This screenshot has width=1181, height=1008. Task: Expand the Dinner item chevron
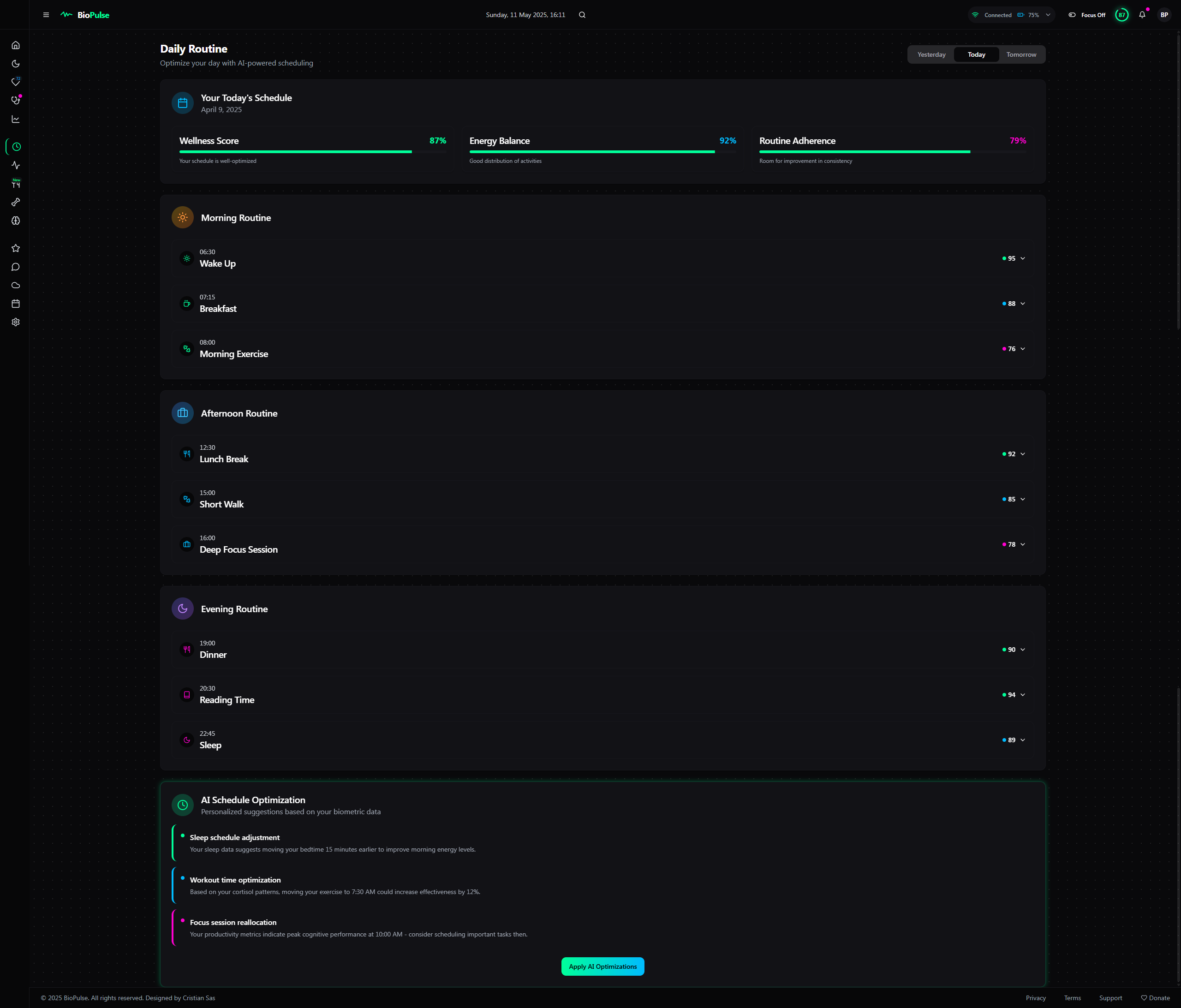tap(1023, 650)
